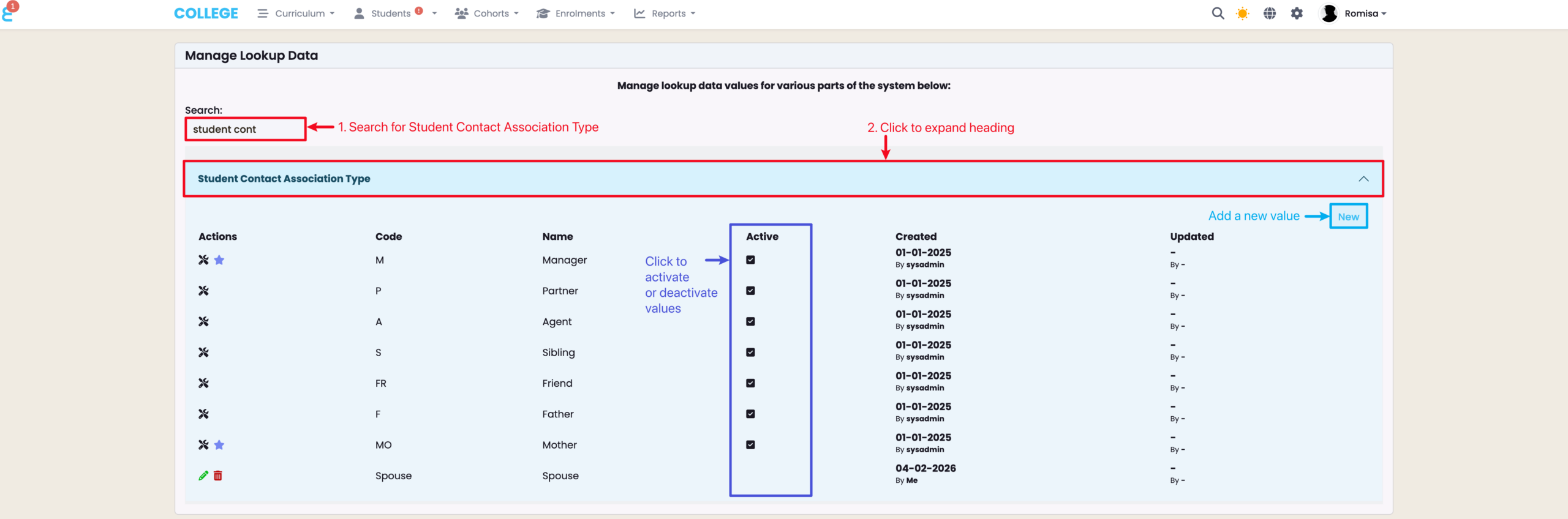Click the COLLEGE logo link
The height and width of the screenshot is (519, 1568).
coord(206,13)
